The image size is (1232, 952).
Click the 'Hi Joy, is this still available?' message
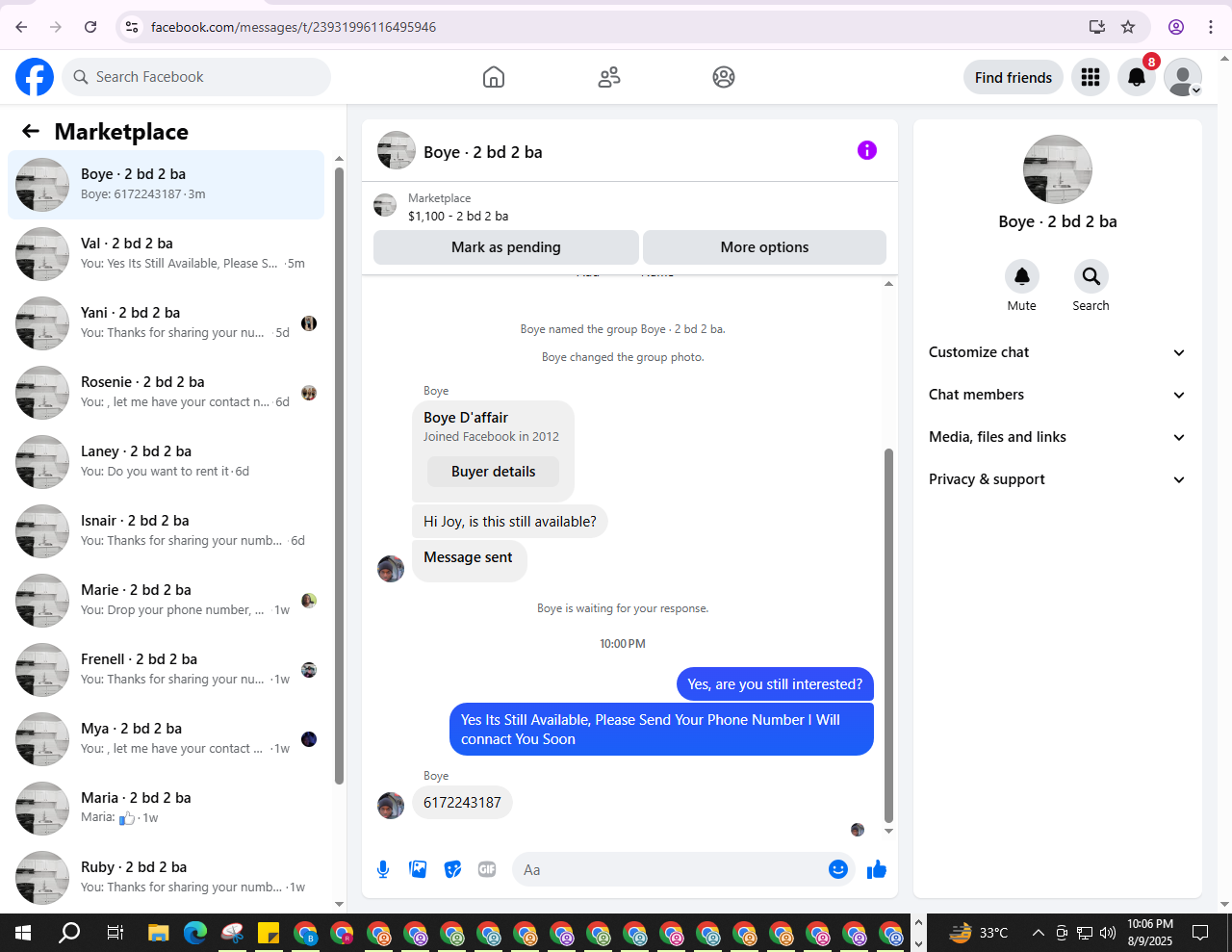(510, 522)
